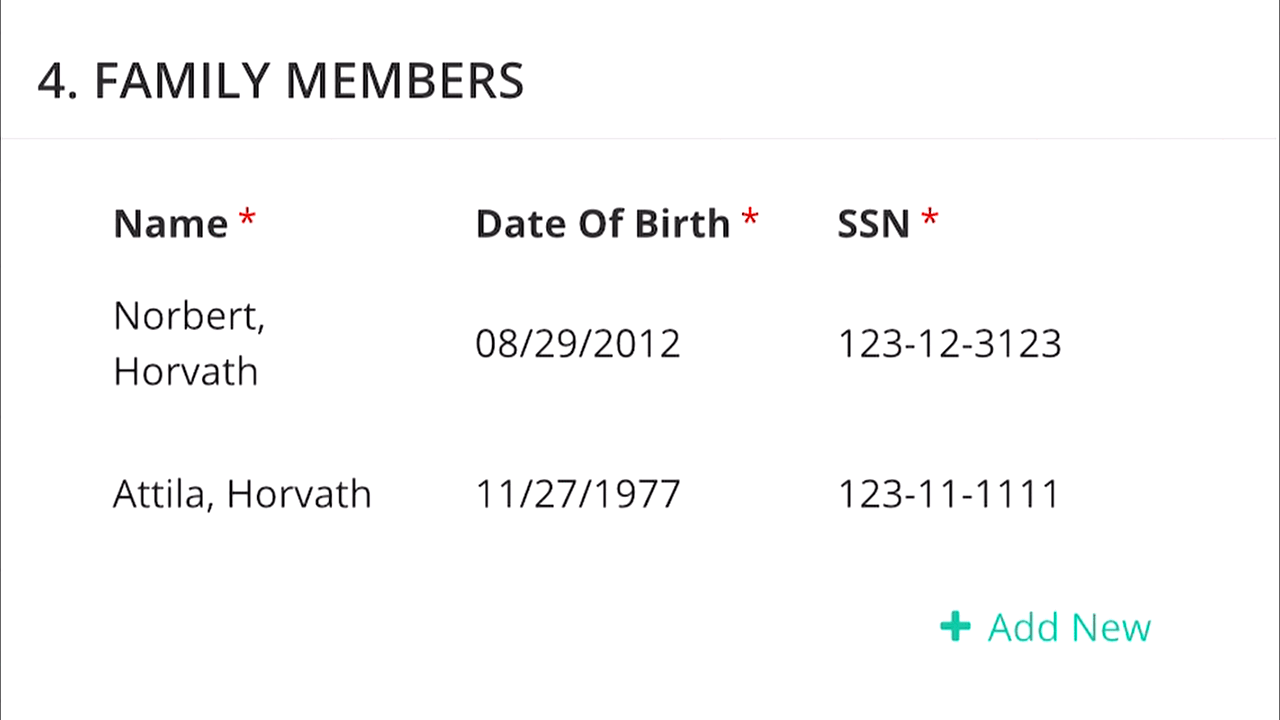Click the plus icon beside Add New
The width and height of the screenshot is (1280, 720).
(955, 627)
